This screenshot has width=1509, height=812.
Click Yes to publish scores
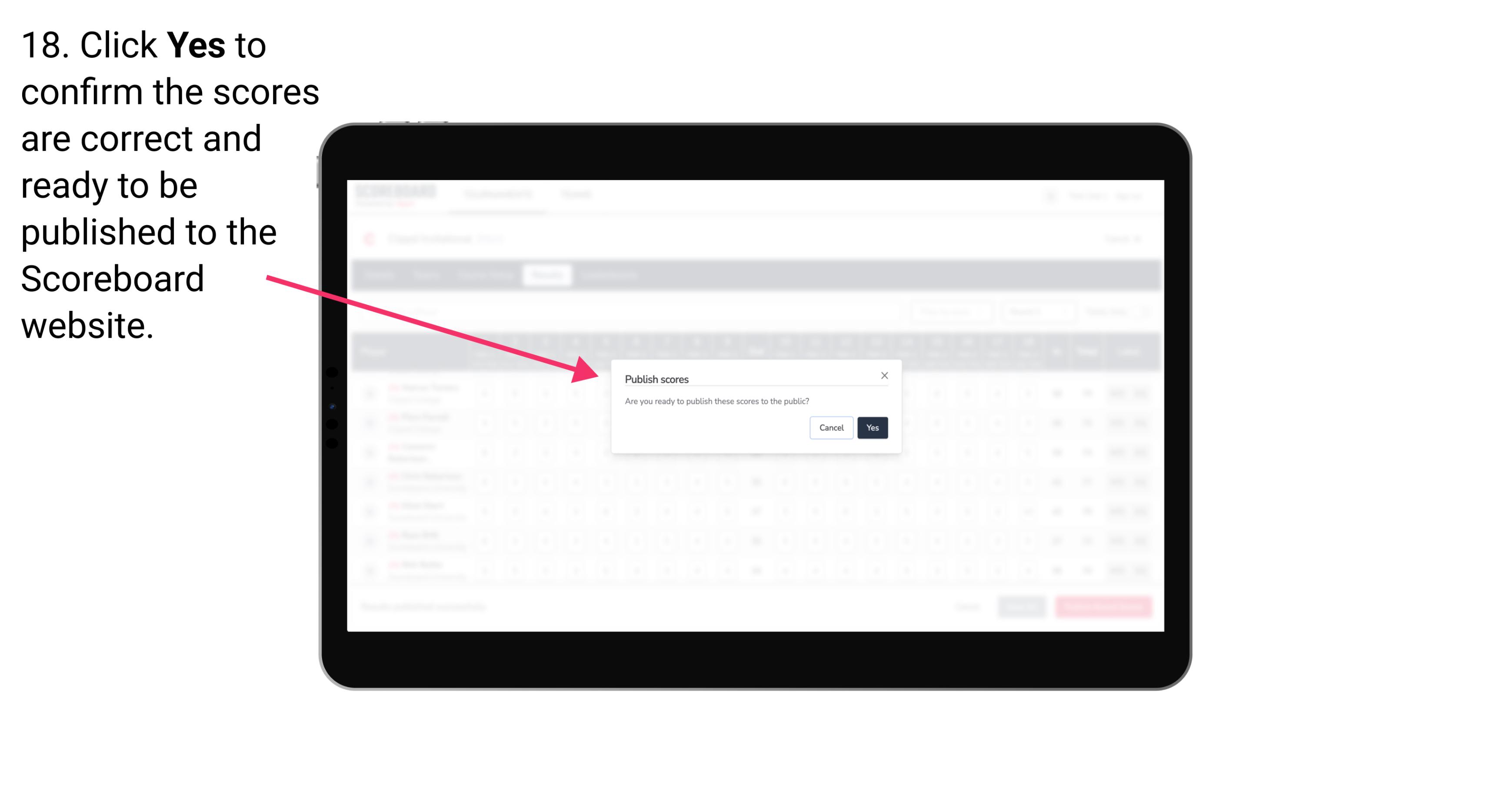pos(873,426)
